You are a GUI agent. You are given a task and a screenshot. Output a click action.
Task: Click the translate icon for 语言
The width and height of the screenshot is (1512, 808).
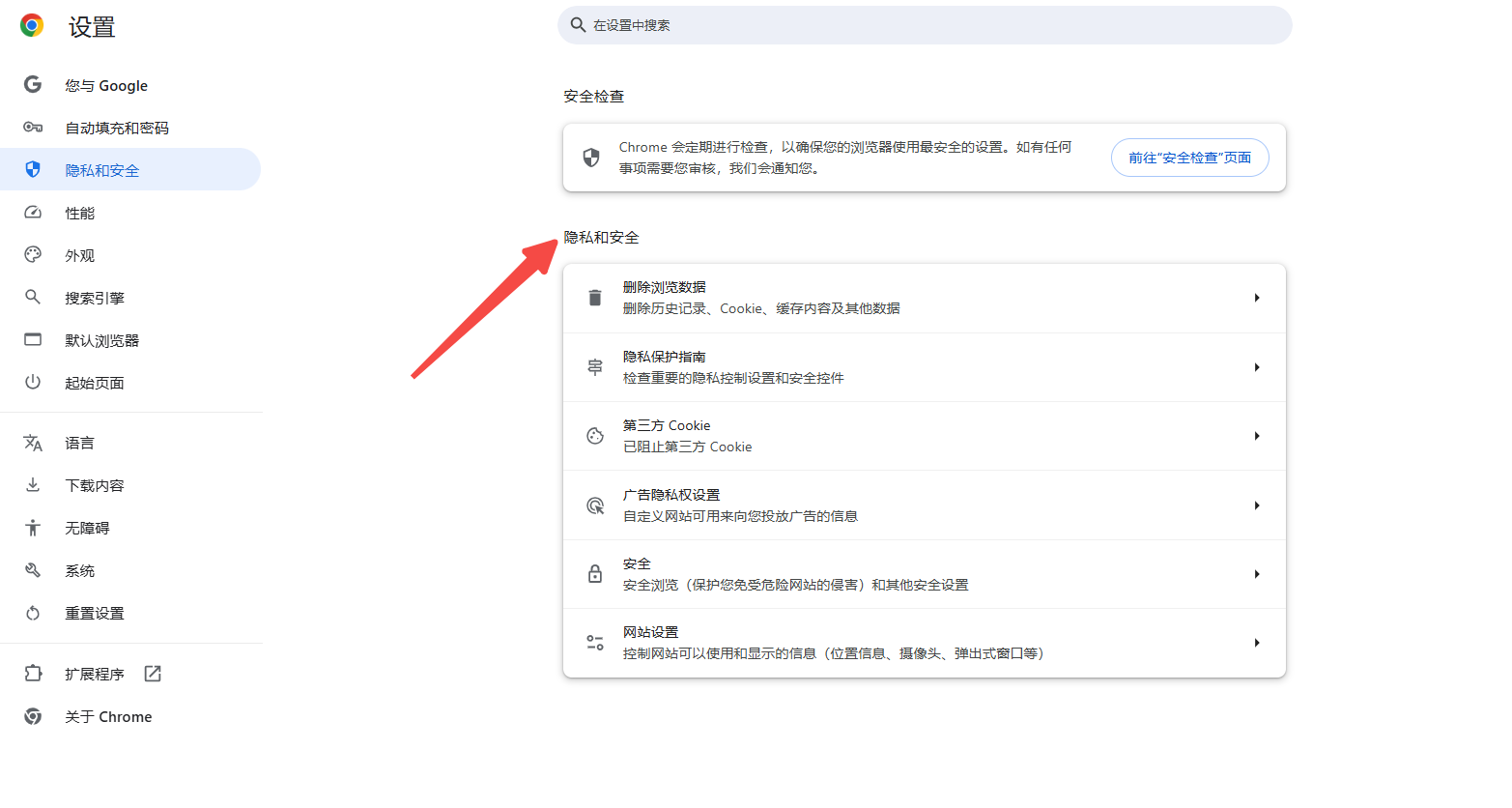coord(33,443)
